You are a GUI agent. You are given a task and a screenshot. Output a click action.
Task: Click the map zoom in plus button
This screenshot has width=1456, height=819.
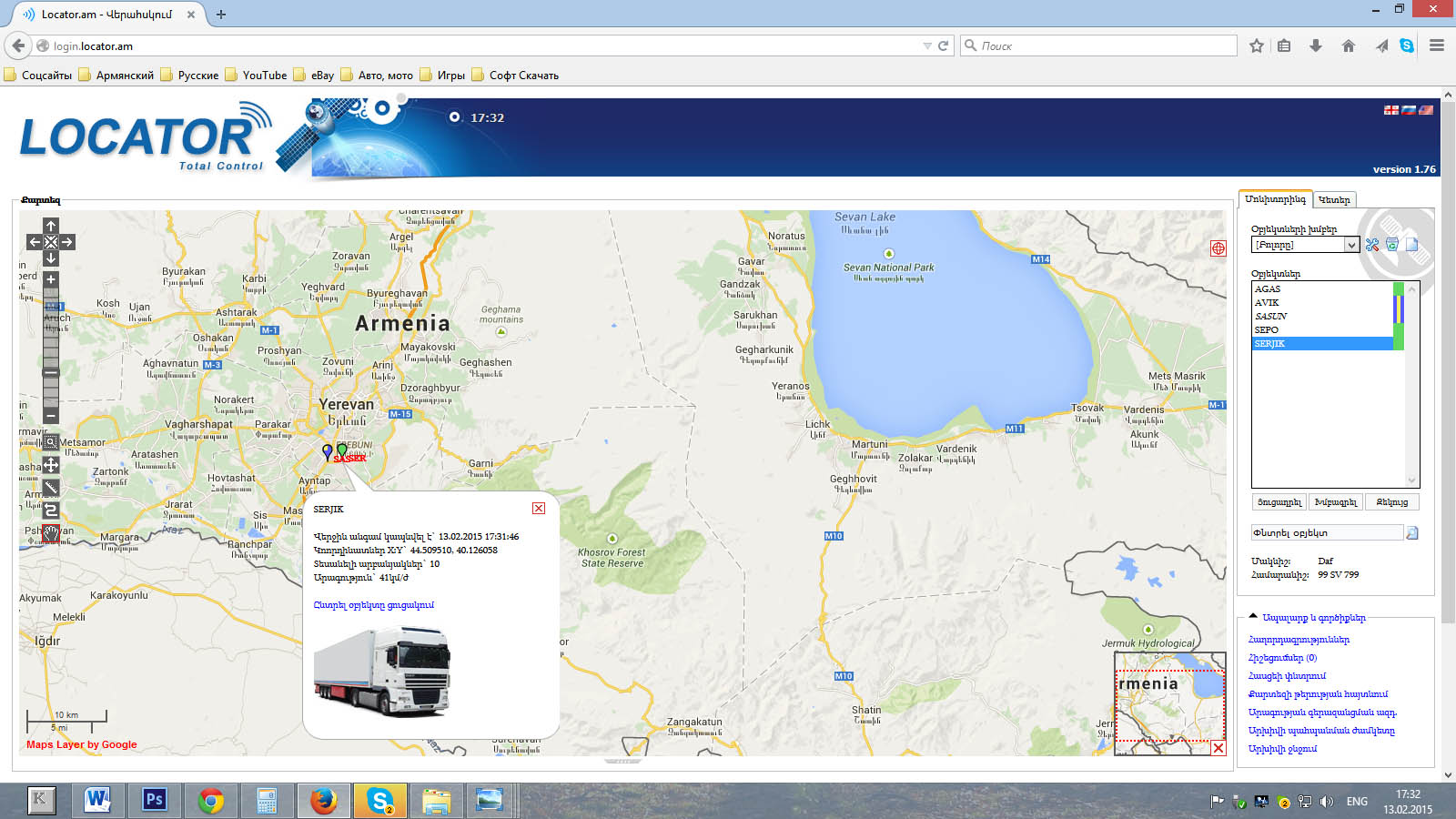pyautogui.click(x=51, y=280)
